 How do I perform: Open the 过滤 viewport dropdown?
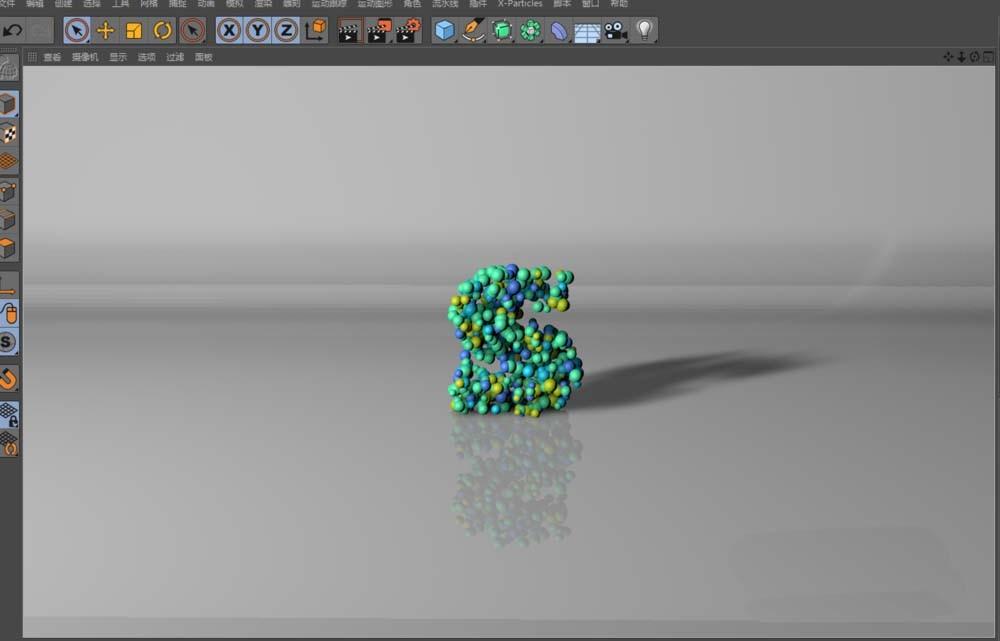174,57
